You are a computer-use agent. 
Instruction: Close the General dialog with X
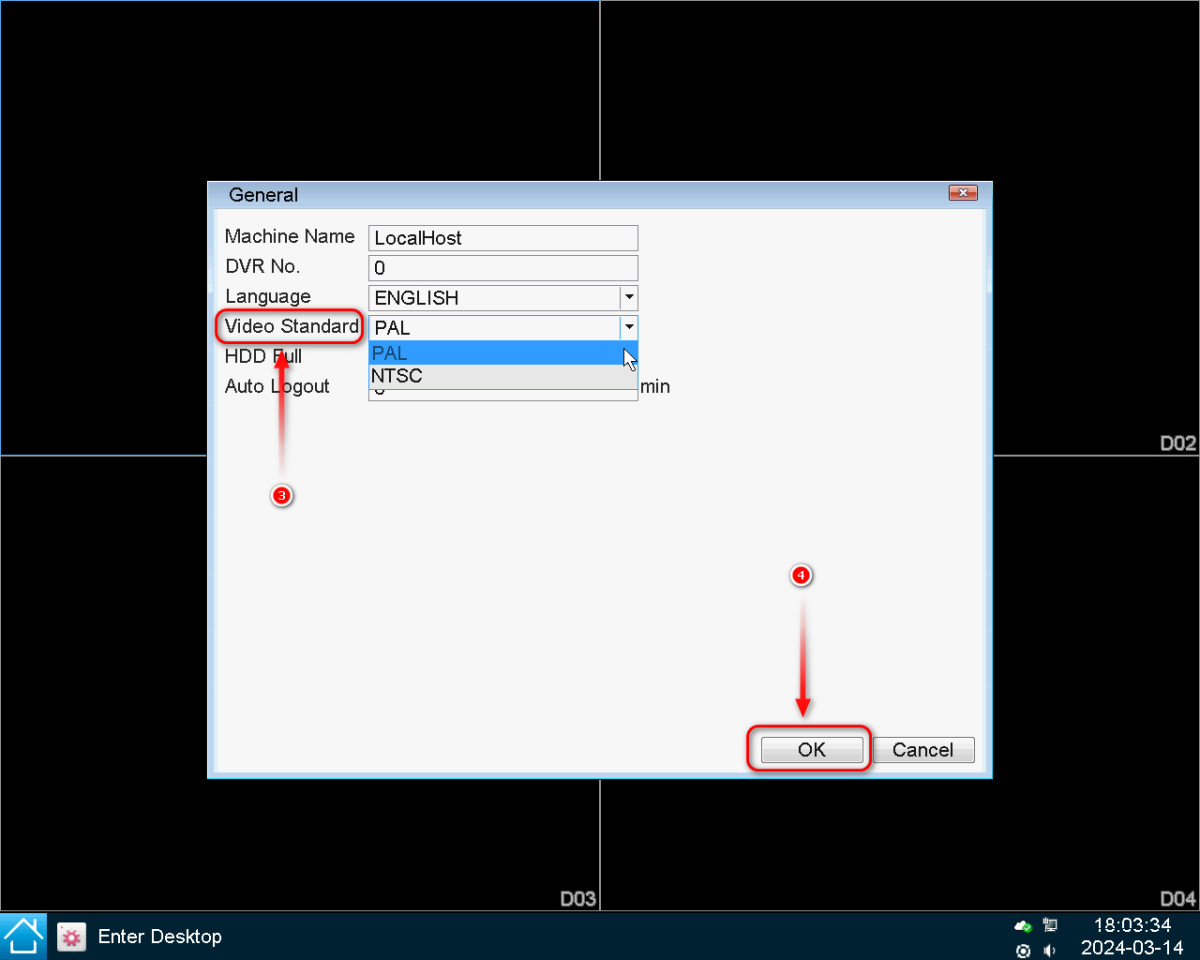(x=962, y=193)
